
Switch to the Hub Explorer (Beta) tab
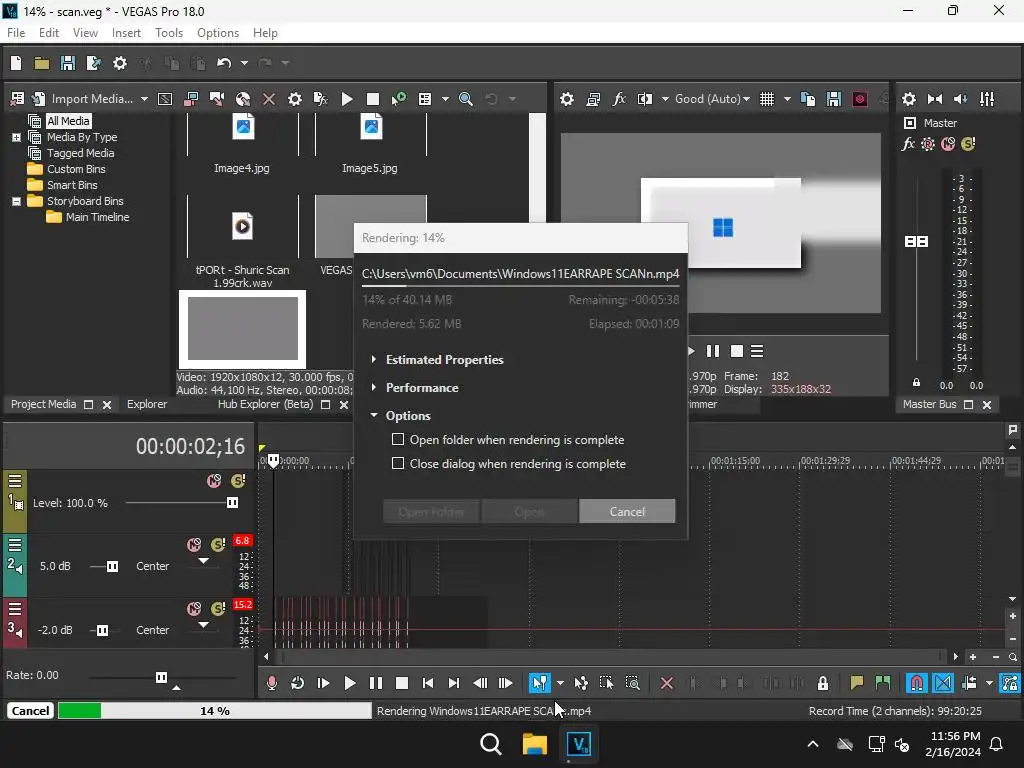[265, 404]
